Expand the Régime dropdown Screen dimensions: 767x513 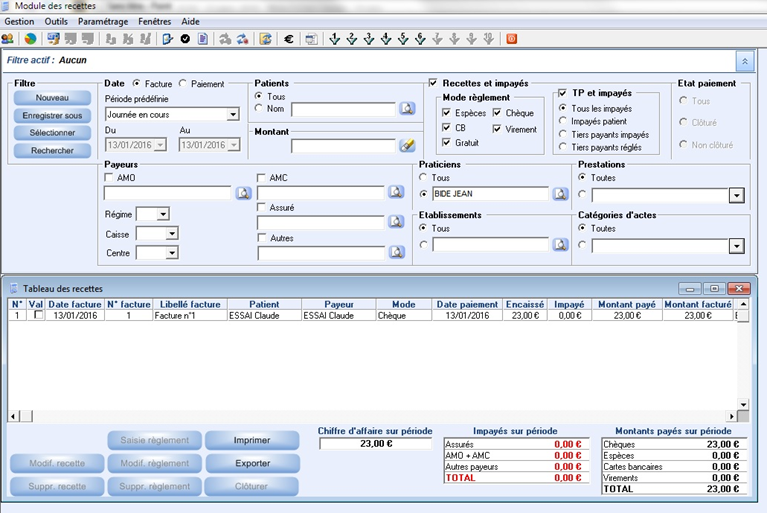[x=163, y=214]
